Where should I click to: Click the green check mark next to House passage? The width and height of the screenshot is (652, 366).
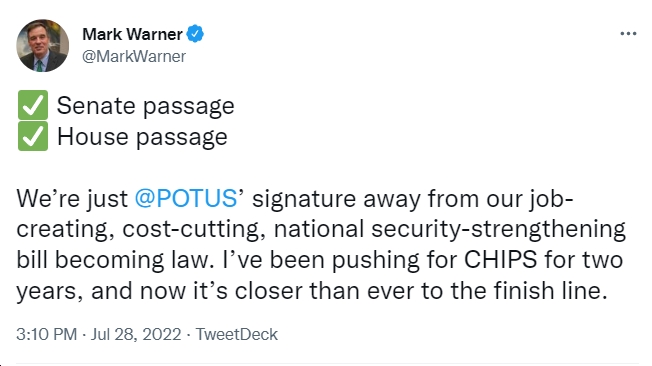click(33, 136)
